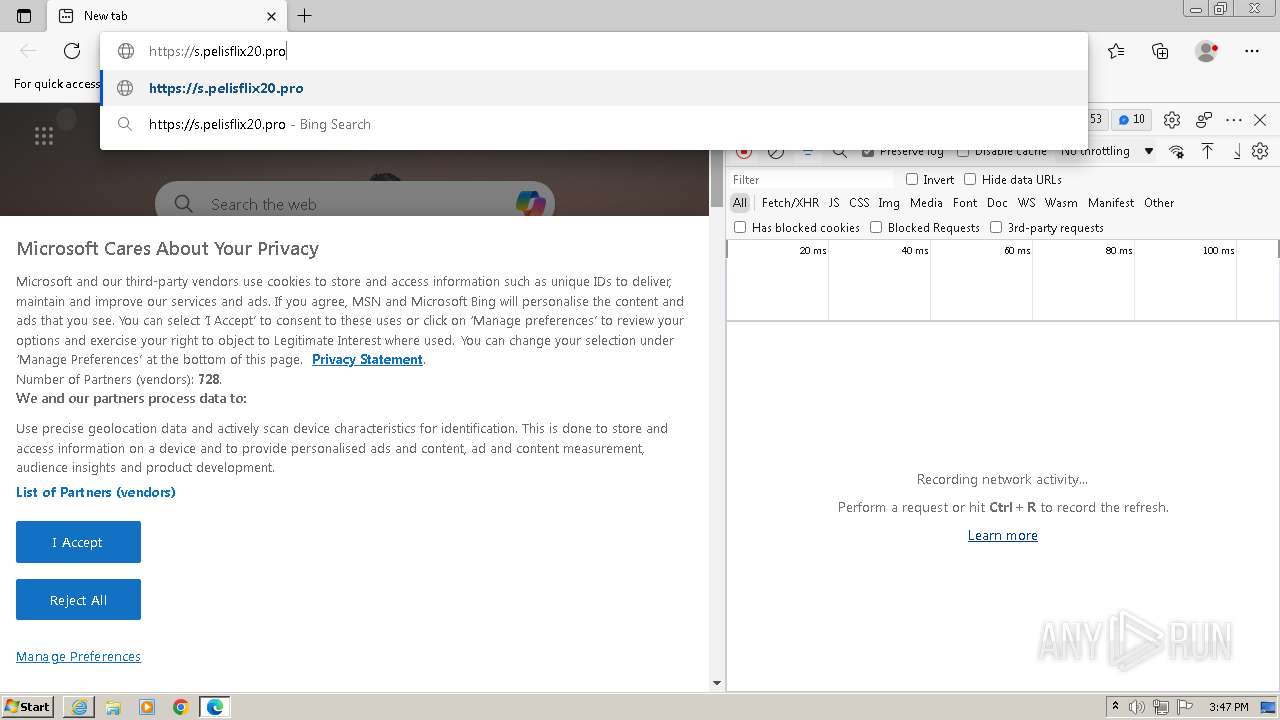Choose the Bing Search suggestion for pelisflix20

(x=594, y=124)
